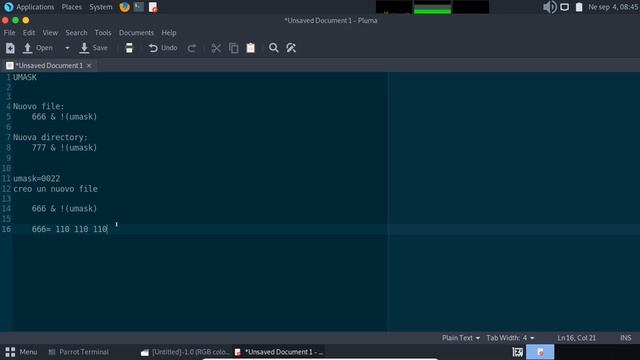Click the text line 'UMASK'
Image resolution: width=640 pixels, height=360 pixels.
coord(25,77)
